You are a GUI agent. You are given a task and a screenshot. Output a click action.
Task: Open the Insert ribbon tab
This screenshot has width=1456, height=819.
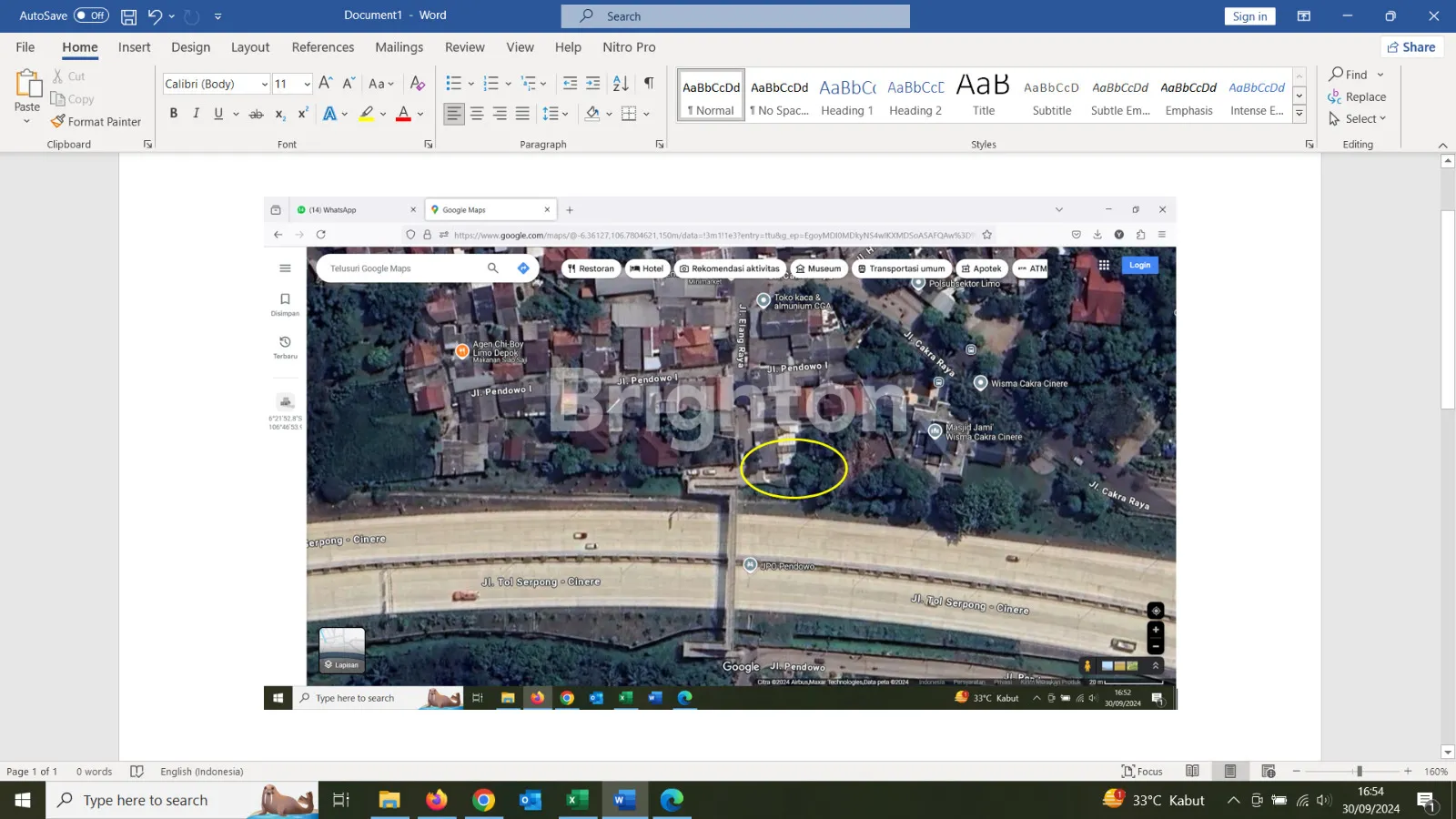click(x=134, y=47)
